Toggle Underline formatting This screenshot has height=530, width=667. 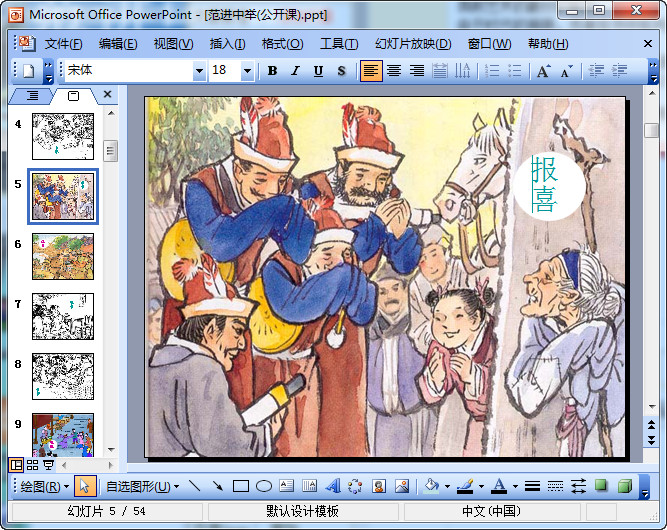pos(318,71)
